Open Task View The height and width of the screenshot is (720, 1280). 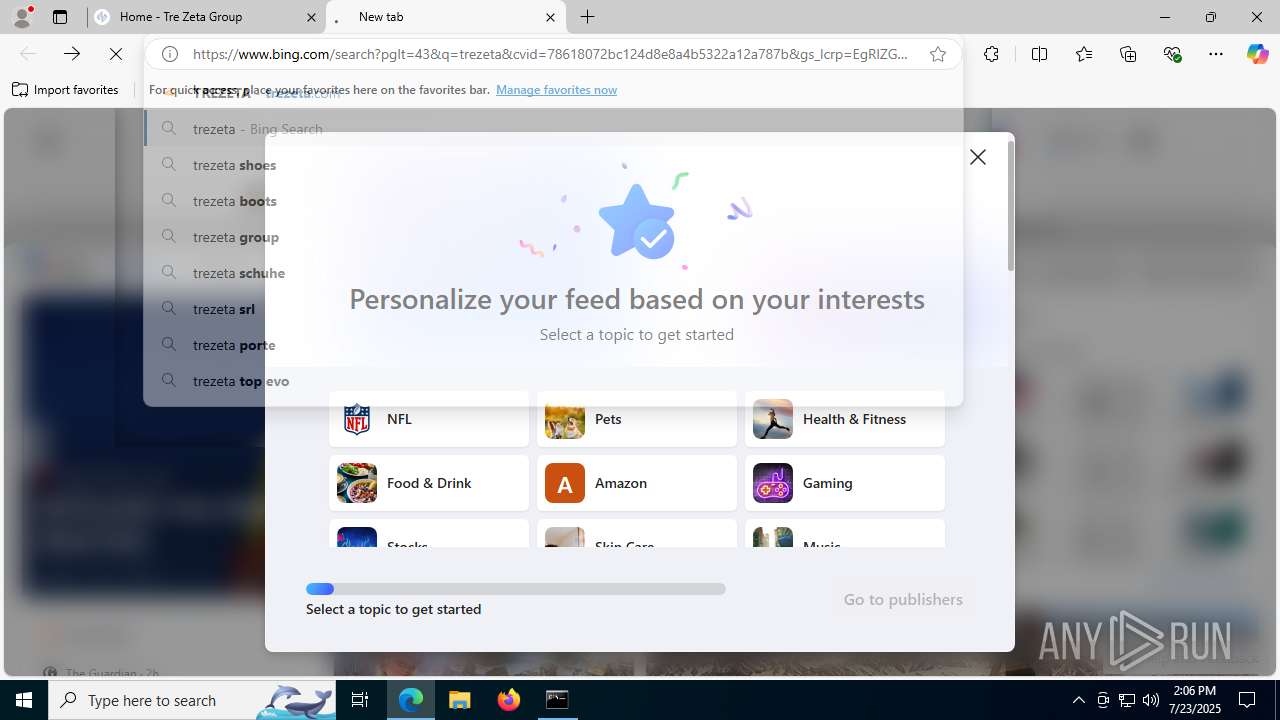(360, 700)
